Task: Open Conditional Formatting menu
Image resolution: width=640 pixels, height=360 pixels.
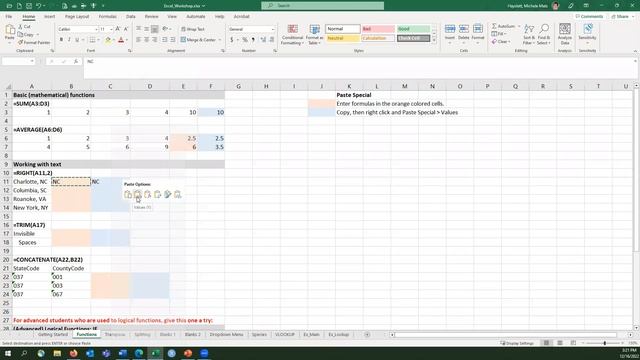Action: coord(292,34)
